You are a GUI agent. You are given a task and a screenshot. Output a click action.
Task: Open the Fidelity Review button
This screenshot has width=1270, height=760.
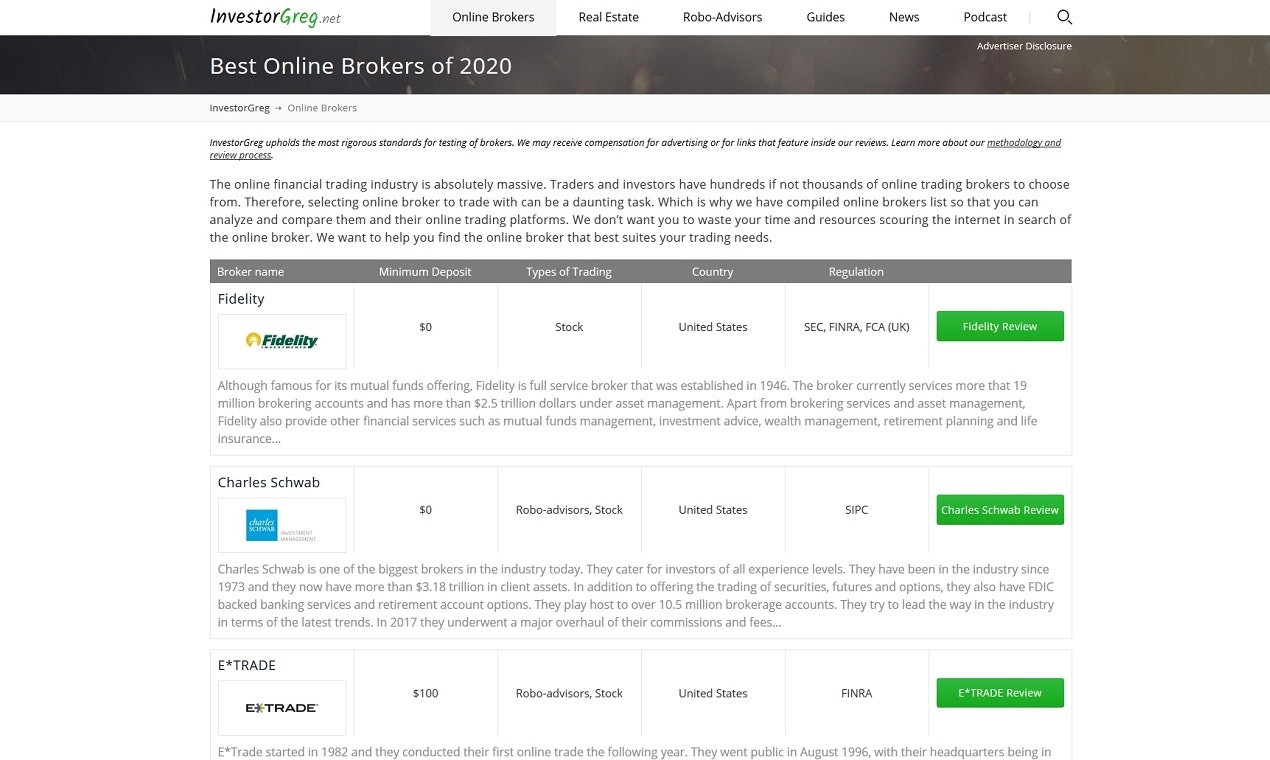(x=1000, y=326)
